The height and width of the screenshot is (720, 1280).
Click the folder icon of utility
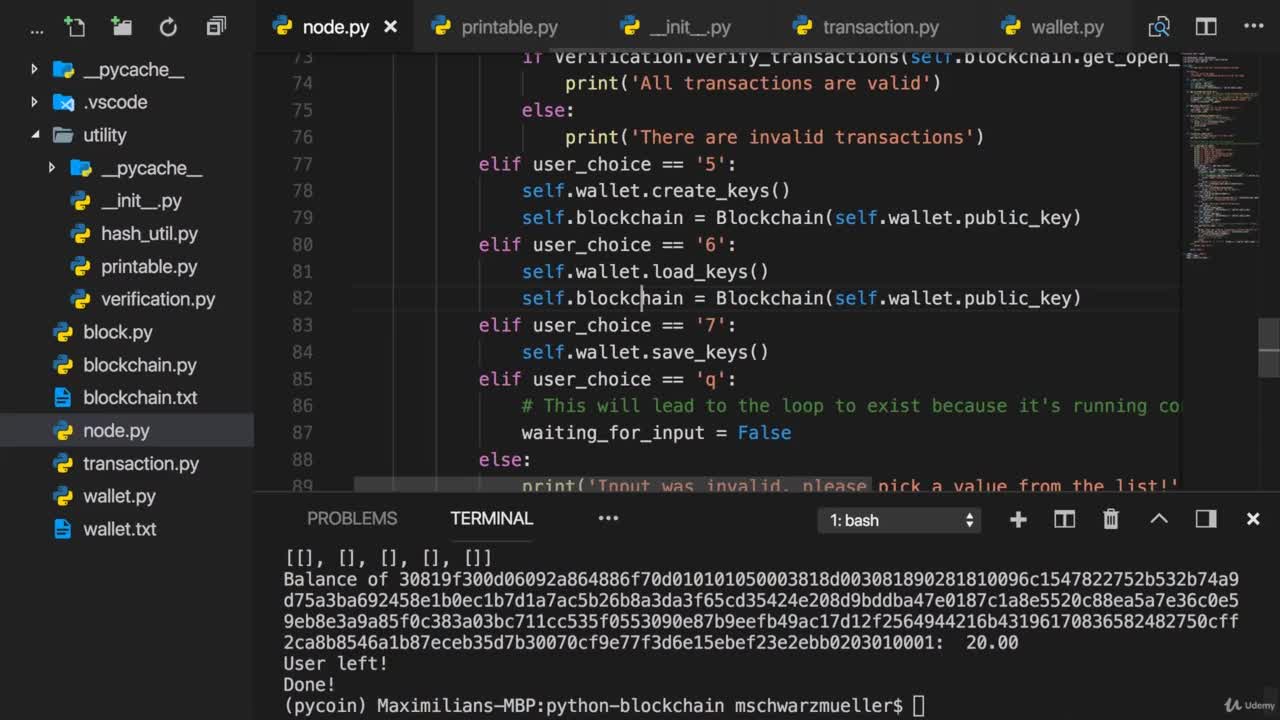coord(63,135)
